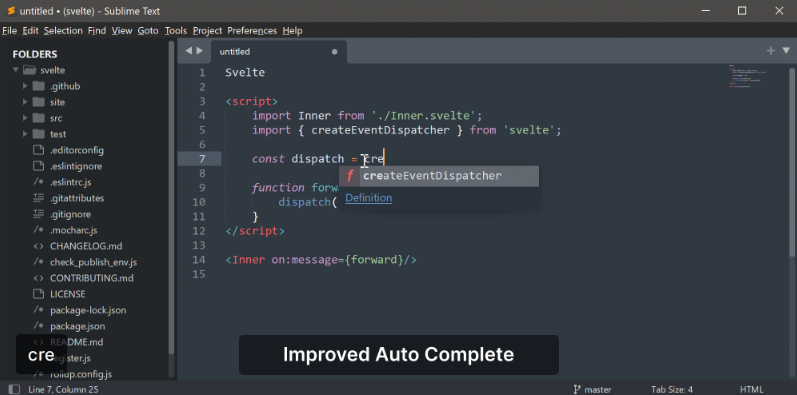Open the Selection menu
This screenshot has width=797, height=395.
(63, 31)
